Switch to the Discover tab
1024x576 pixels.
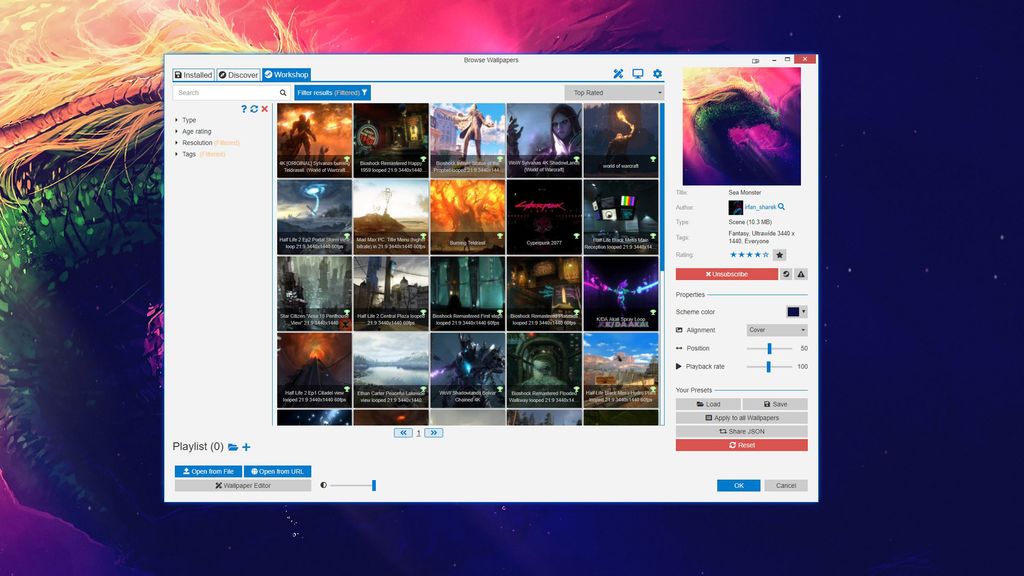click(x=238, y=74)
